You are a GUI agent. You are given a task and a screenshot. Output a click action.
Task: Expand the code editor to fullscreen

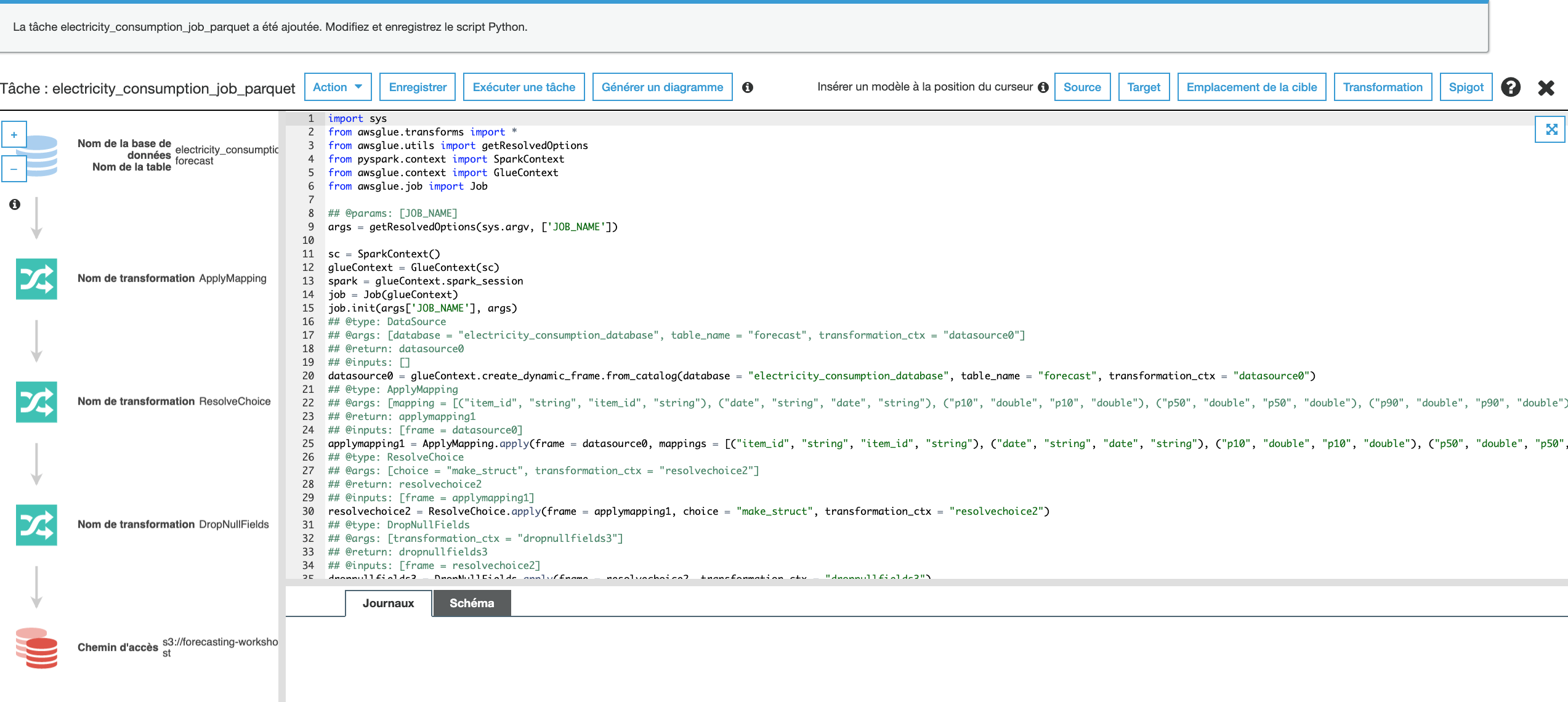[x=1551, y=129]
